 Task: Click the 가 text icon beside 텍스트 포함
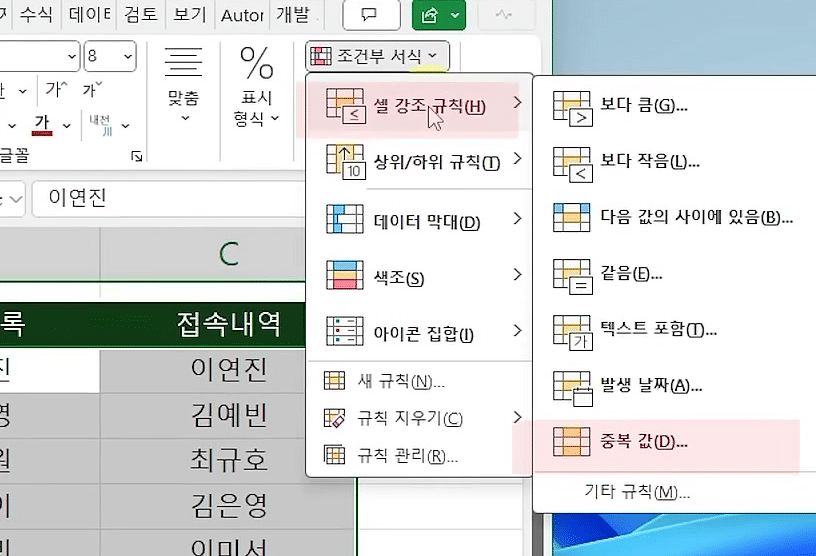coord(572,333)
